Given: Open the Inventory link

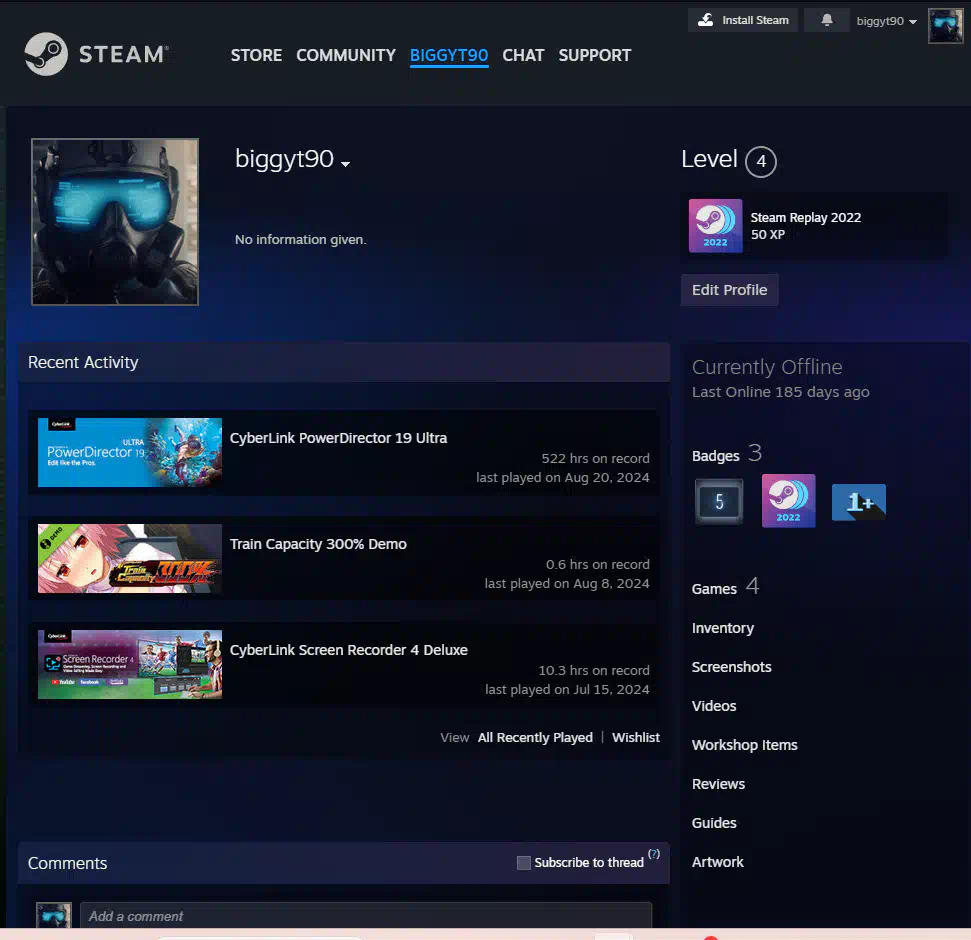Looking at the screenshot, I should (723, 628).
